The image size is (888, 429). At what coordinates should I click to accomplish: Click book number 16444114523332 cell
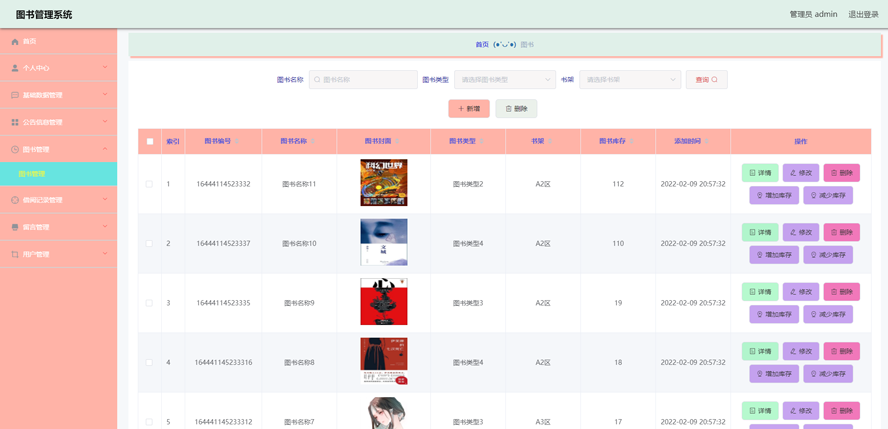[x=223, y=184]
